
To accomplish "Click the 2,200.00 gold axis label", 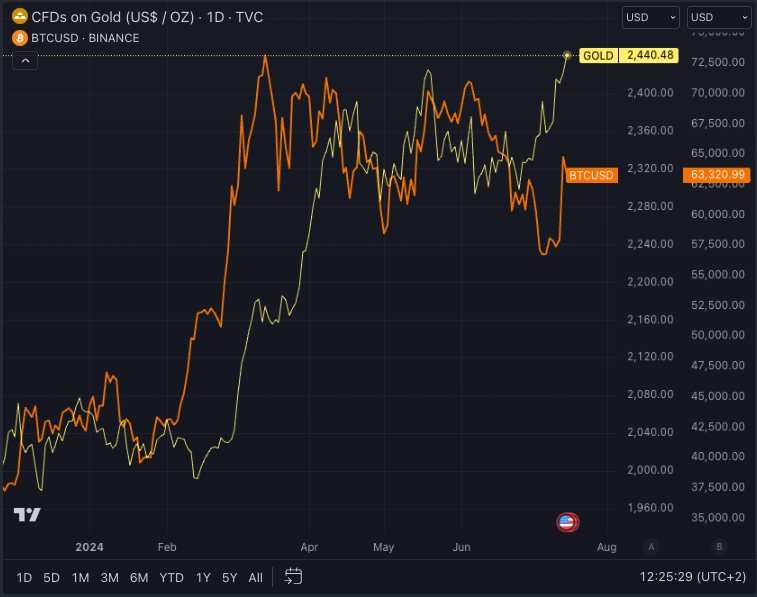I will point(650,281).
